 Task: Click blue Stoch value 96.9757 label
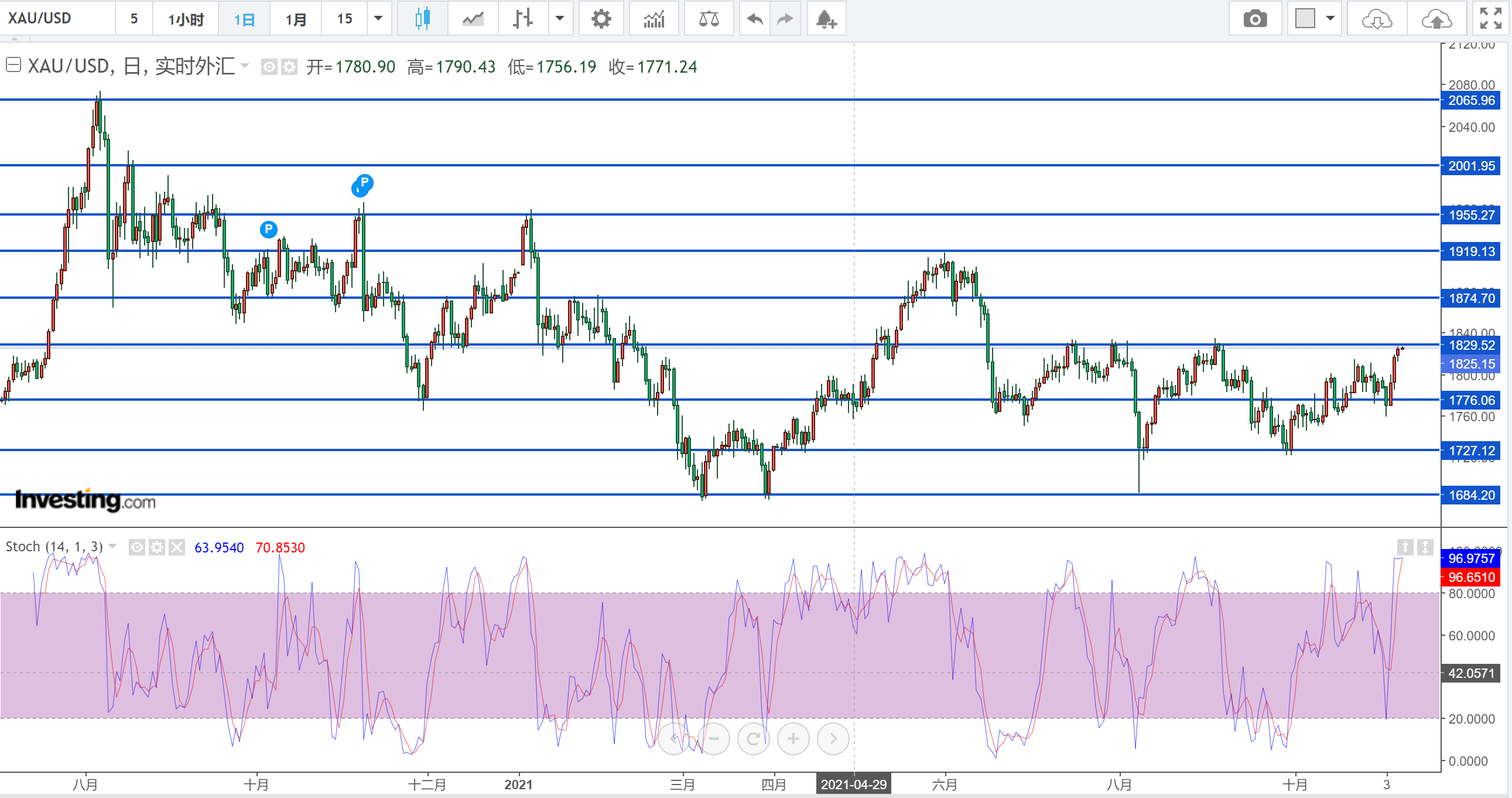[x=1471, y=558]
